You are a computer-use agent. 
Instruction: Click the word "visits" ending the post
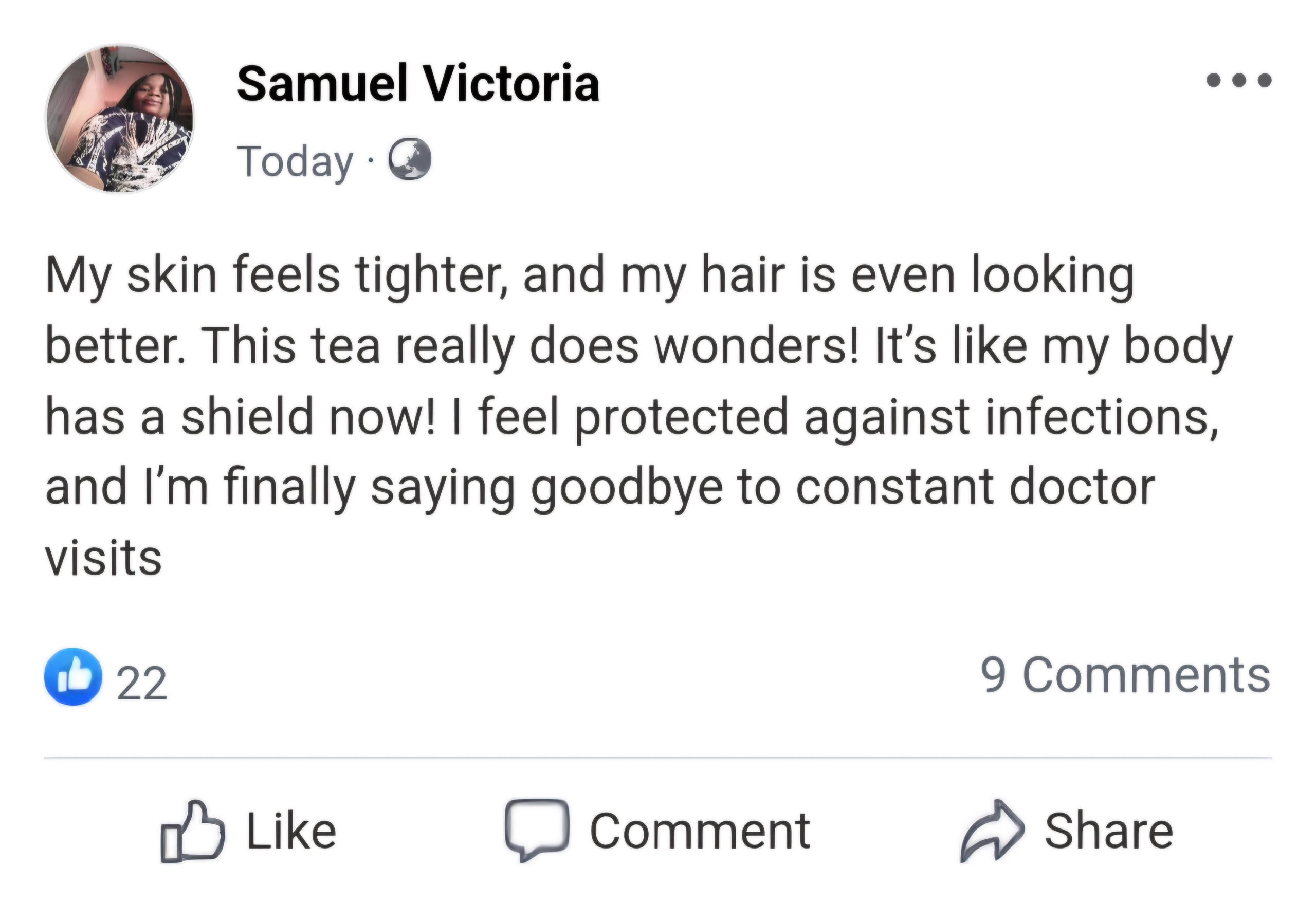coord(104,558)
